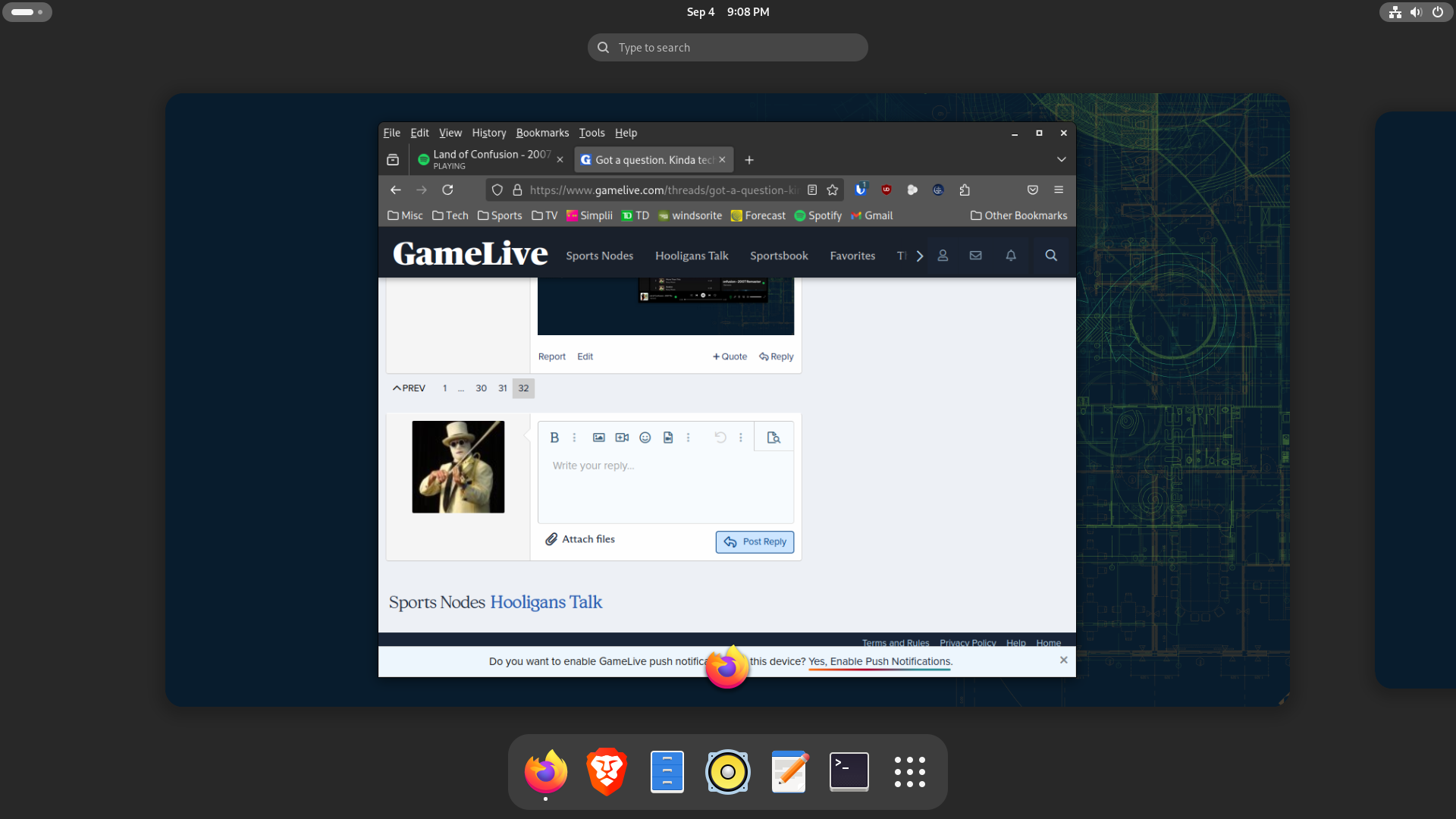1456x819 pixels.
Task: Click the video embed icon
Action: 621,437
